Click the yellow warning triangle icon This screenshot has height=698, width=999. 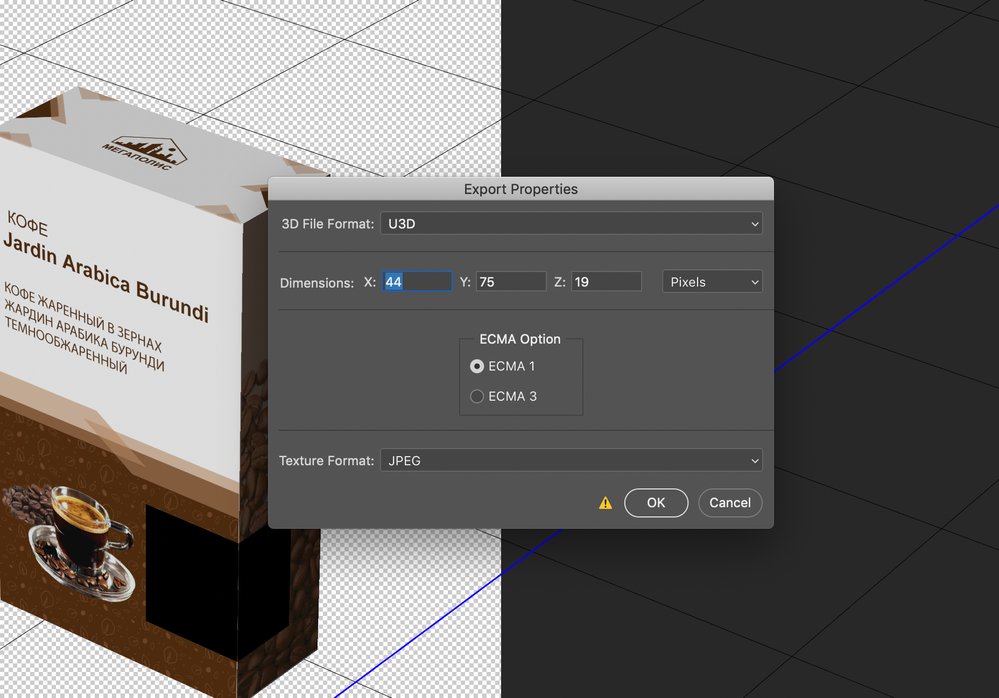click(605, 503)
